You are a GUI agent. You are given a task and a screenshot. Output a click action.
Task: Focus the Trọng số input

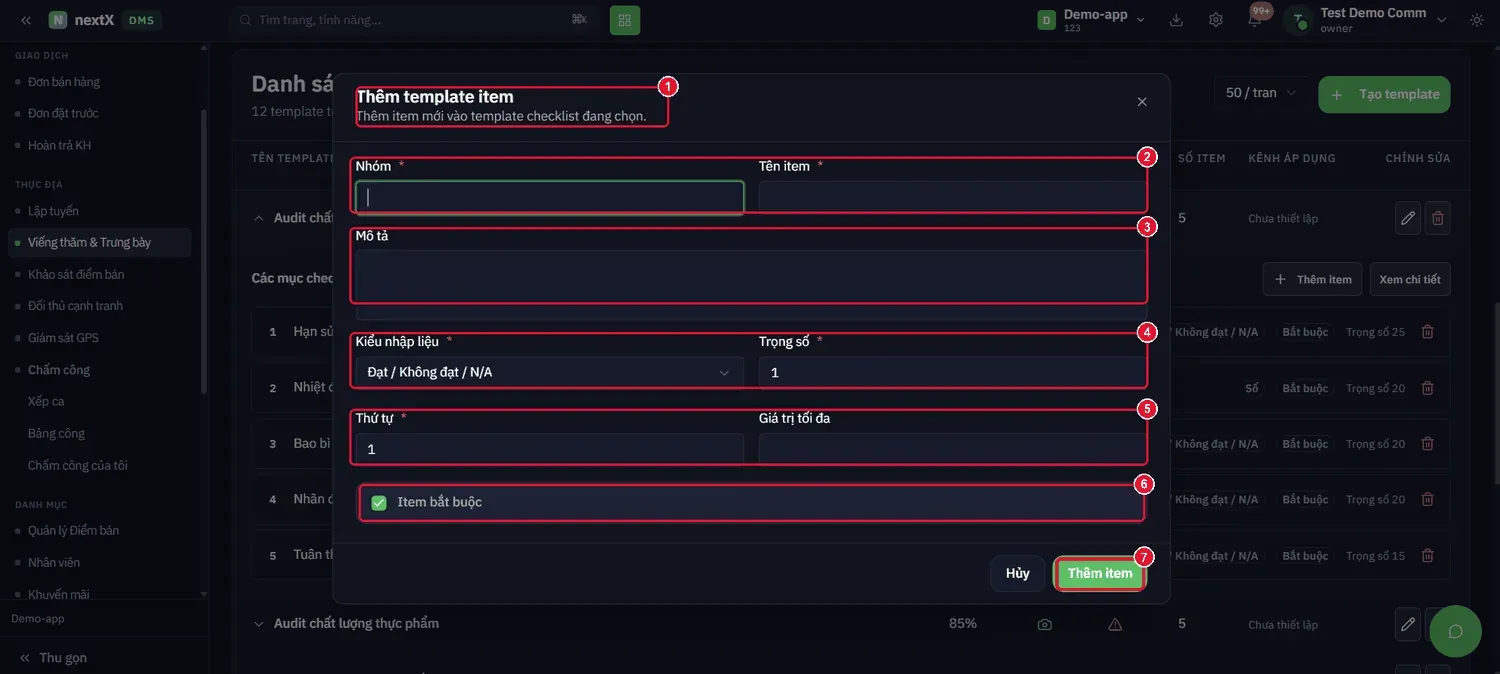point(953,372)
